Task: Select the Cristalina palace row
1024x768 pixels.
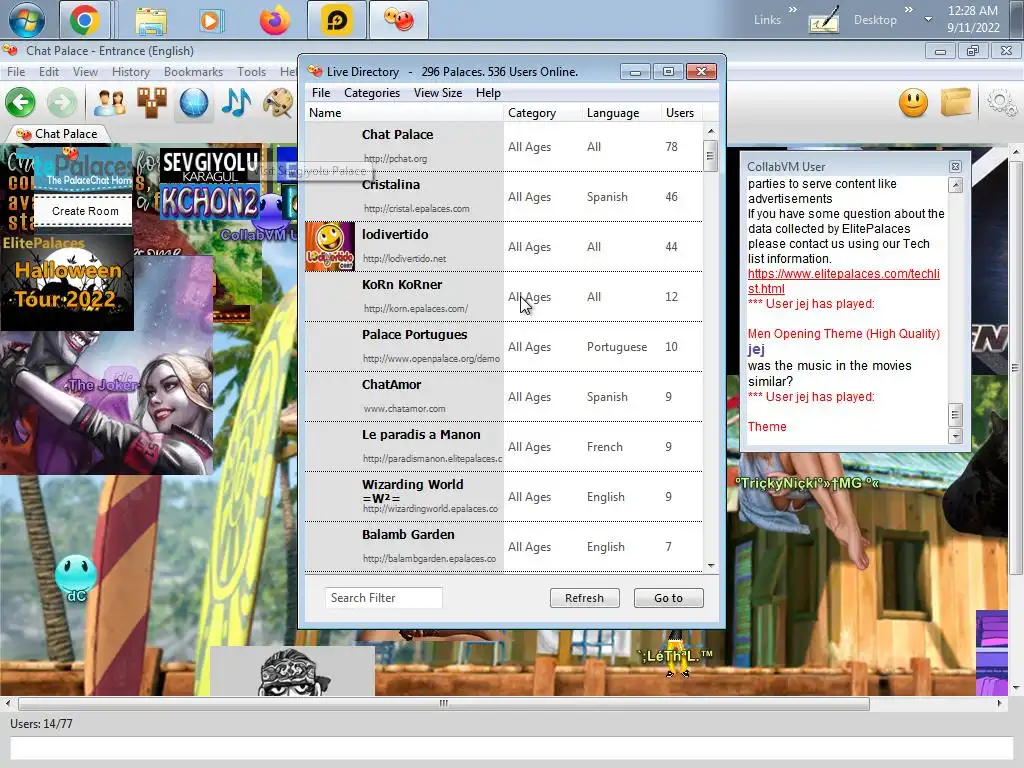Action: [x=504, y=197]
